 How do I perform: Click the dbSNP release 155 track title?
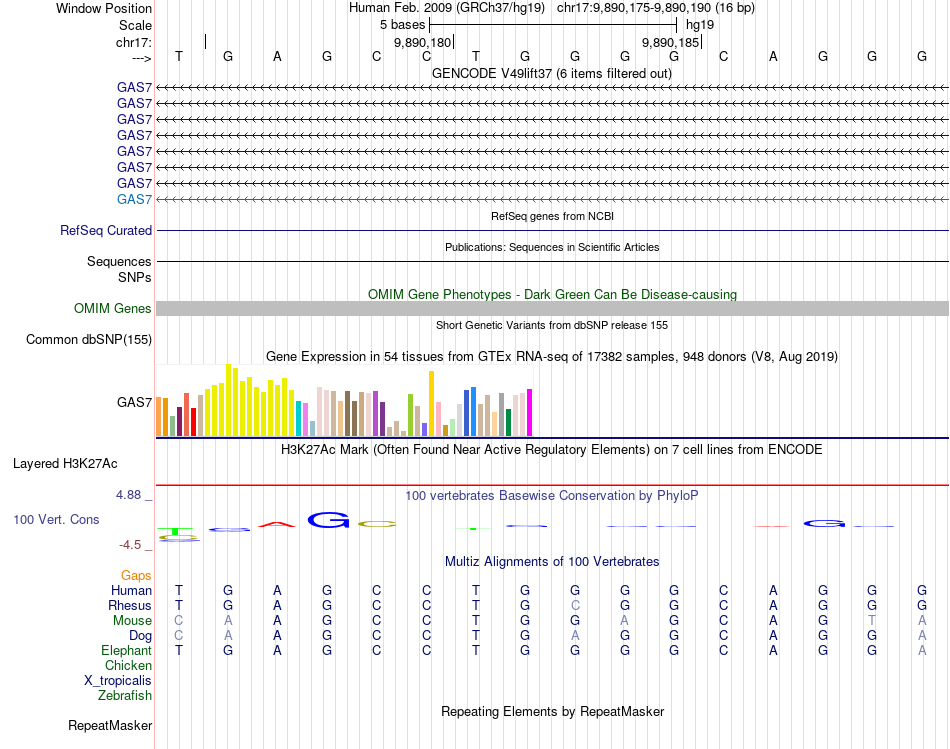pyautogui.click(x=551, y=325)
